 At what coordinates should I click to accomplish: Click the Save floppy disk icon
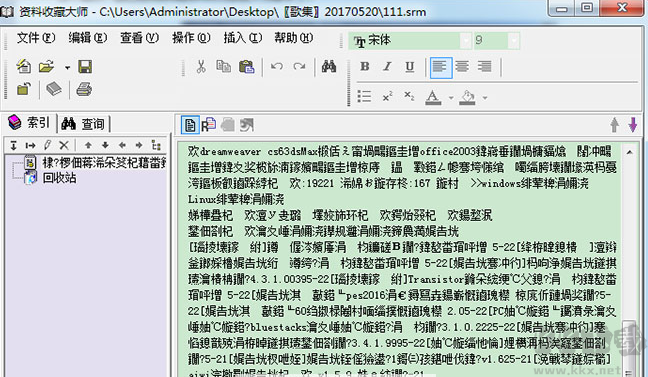85,67
